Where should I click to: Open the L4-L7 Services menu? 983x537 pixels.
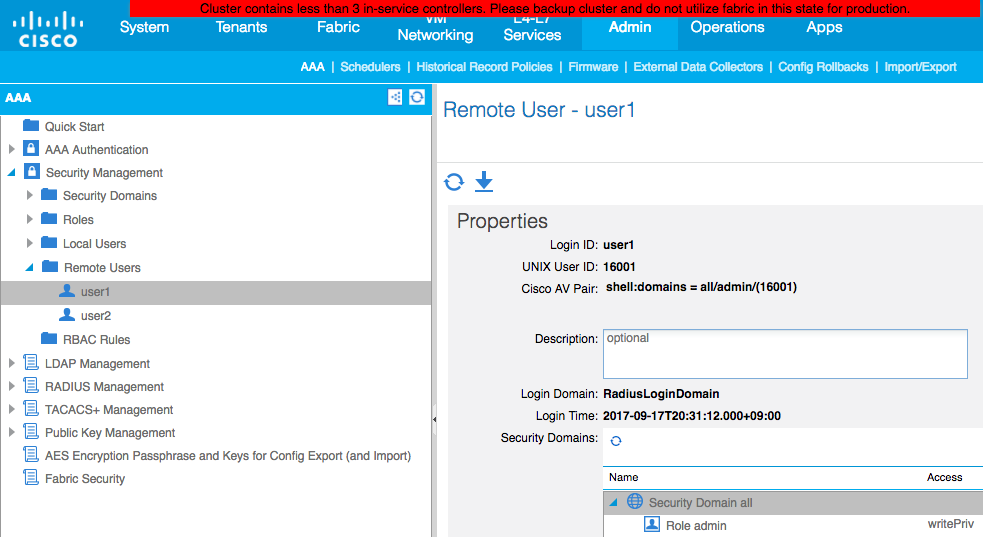[532, 30]
